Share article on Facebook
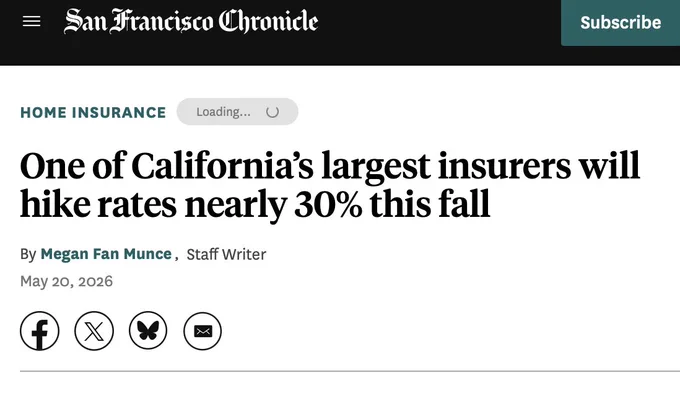 point(39,331)
